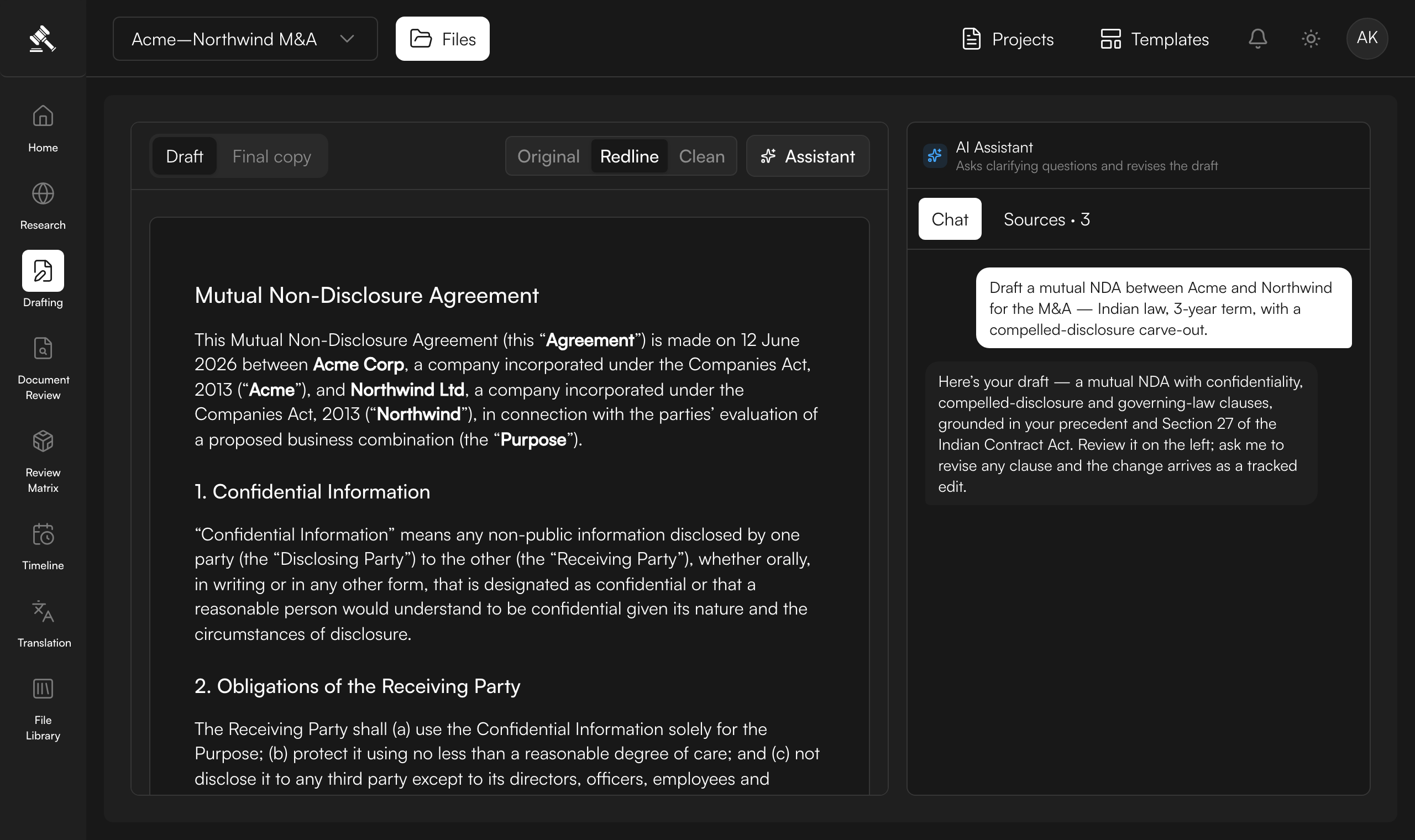Viewport: 1415px width, 840px height.
Task: Open the Translation icon
Action: (43, 611)
